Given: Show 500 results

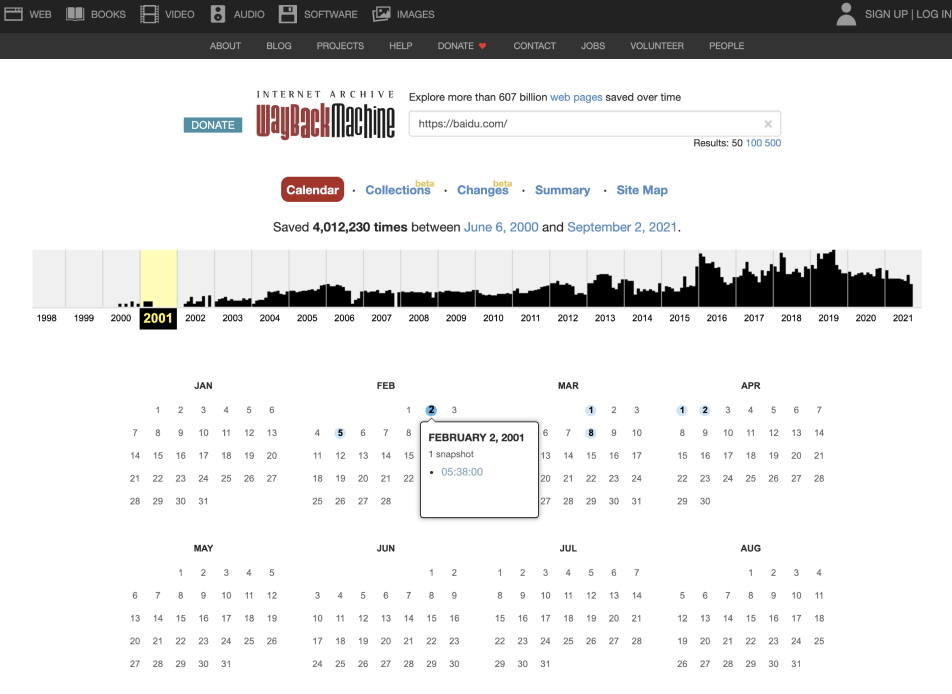Looking at the screenshot, I should tap(773, 143).
